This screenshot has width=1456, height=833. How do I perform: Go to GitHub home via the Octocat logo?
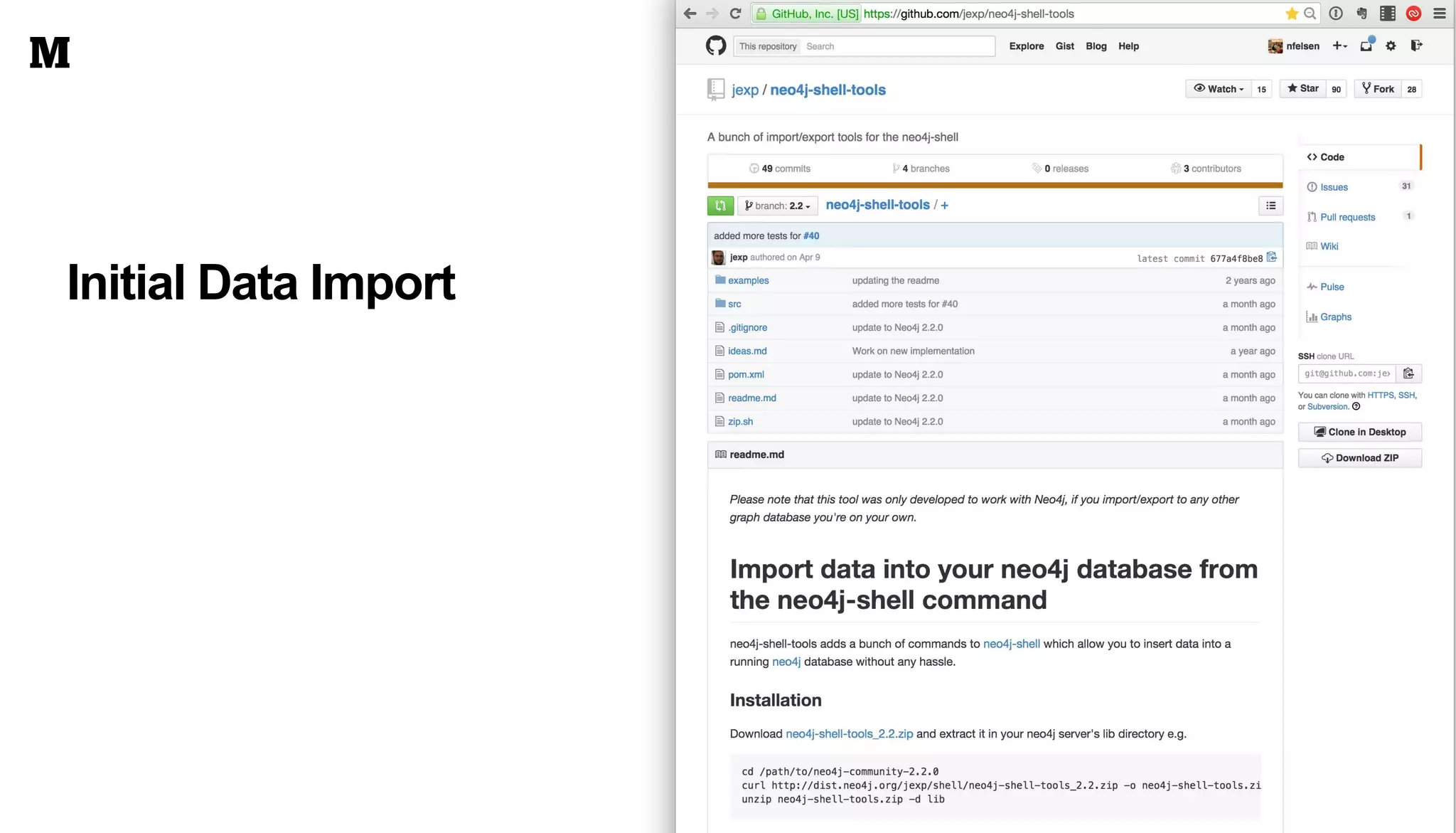pos(716,46)
